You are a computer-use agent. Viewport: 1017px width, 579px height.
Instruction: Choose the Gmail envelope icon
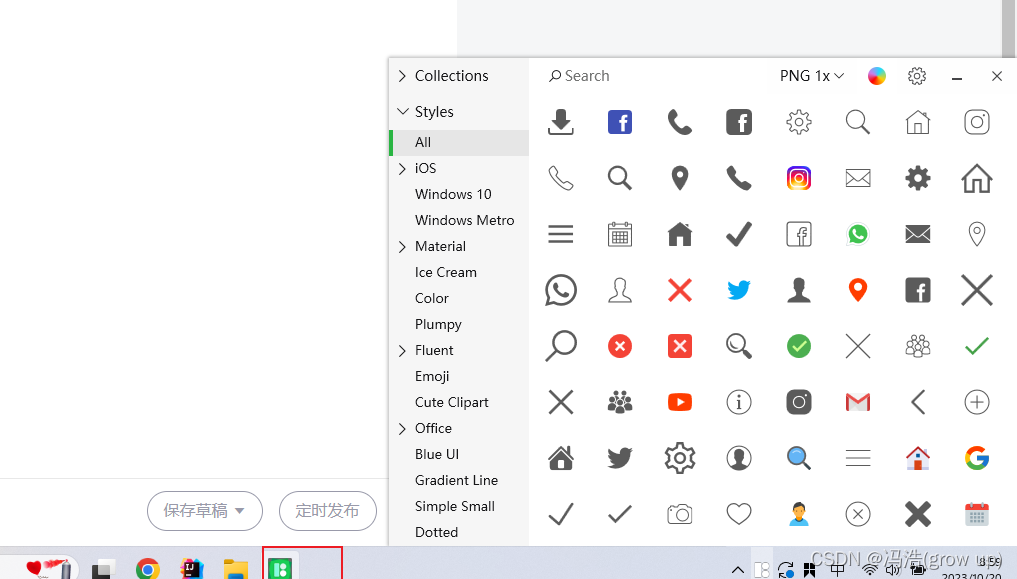point(857,402)
